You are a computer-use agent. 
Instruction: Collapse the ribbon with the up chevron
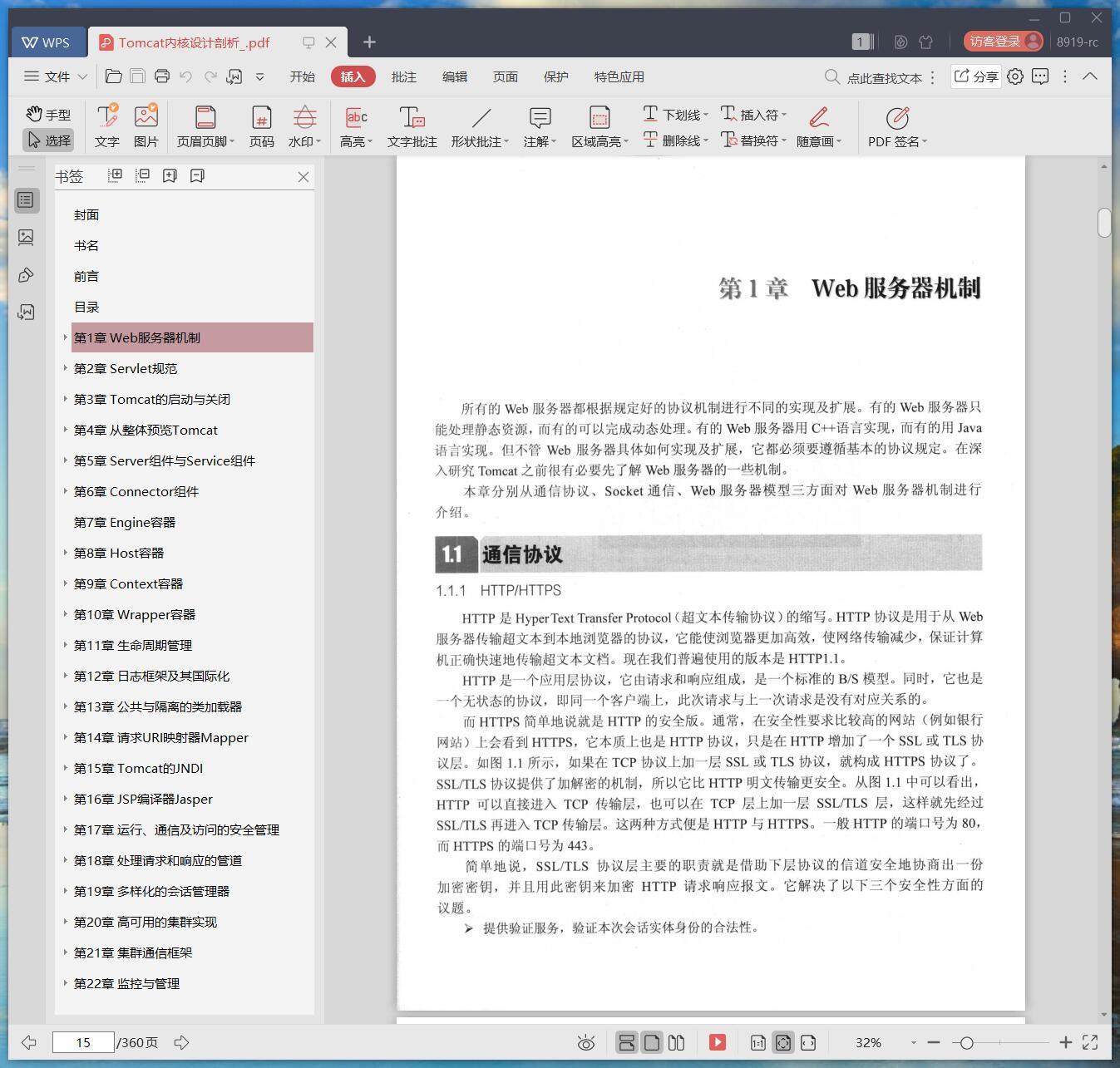click(1090, 76)
